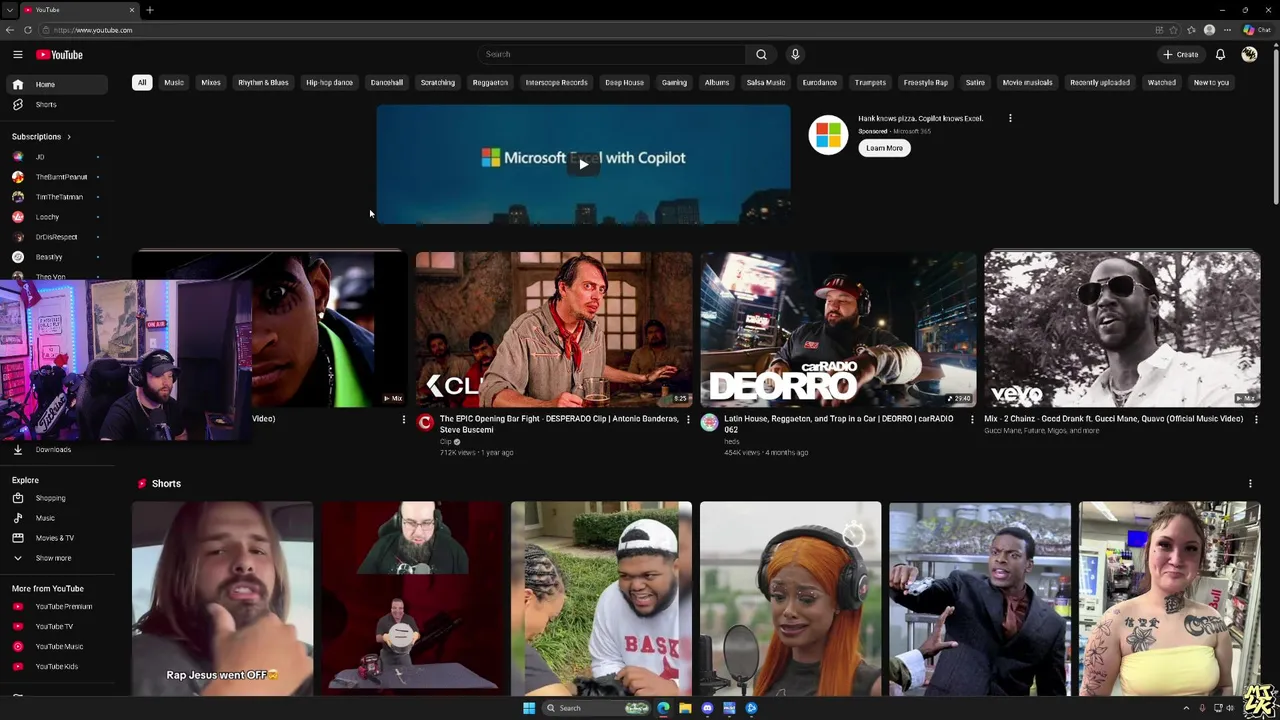The image size is (1280, 720).
Task: Click Learn More on Microsoft ad
Action: [884, 148]
